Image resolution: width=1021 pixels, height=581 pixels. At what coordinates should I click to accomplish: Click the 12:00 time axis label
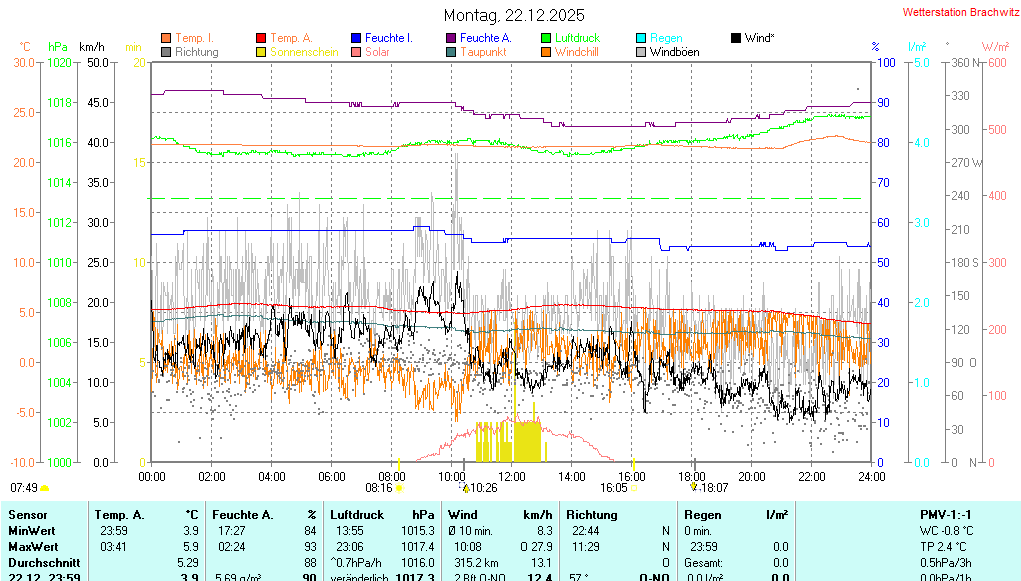(x=512, y=477)
